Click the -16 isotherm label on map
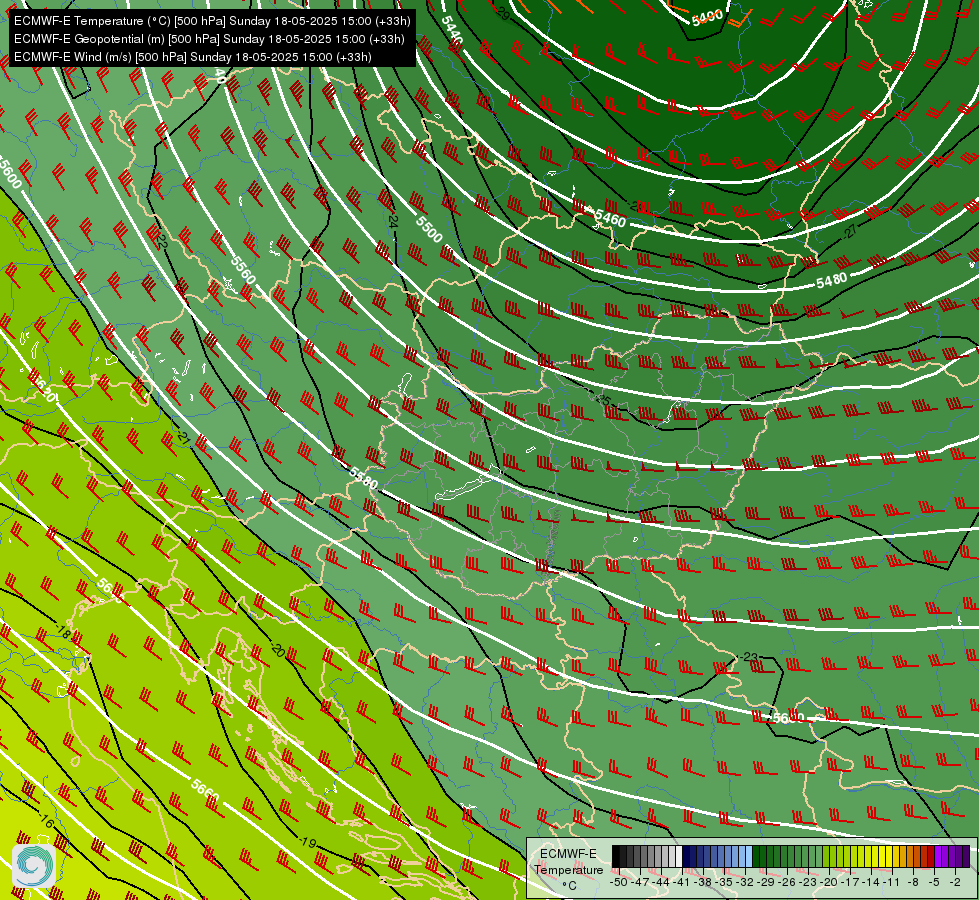This screenshot has height=900, width=979. coord(45,819)
